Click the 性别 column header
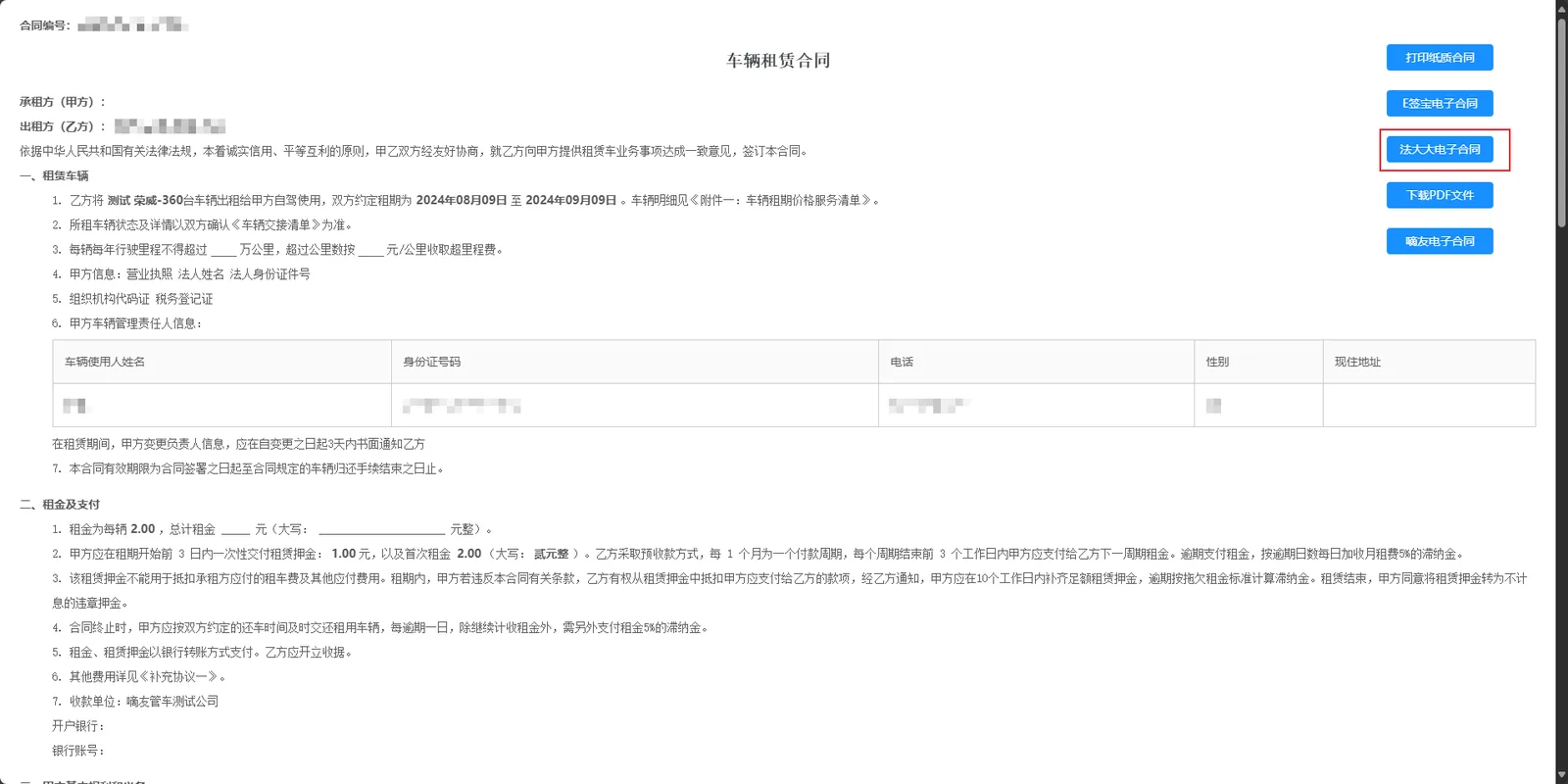The width and height of the screenshot is (1568, 784). tap(1217, 362)
